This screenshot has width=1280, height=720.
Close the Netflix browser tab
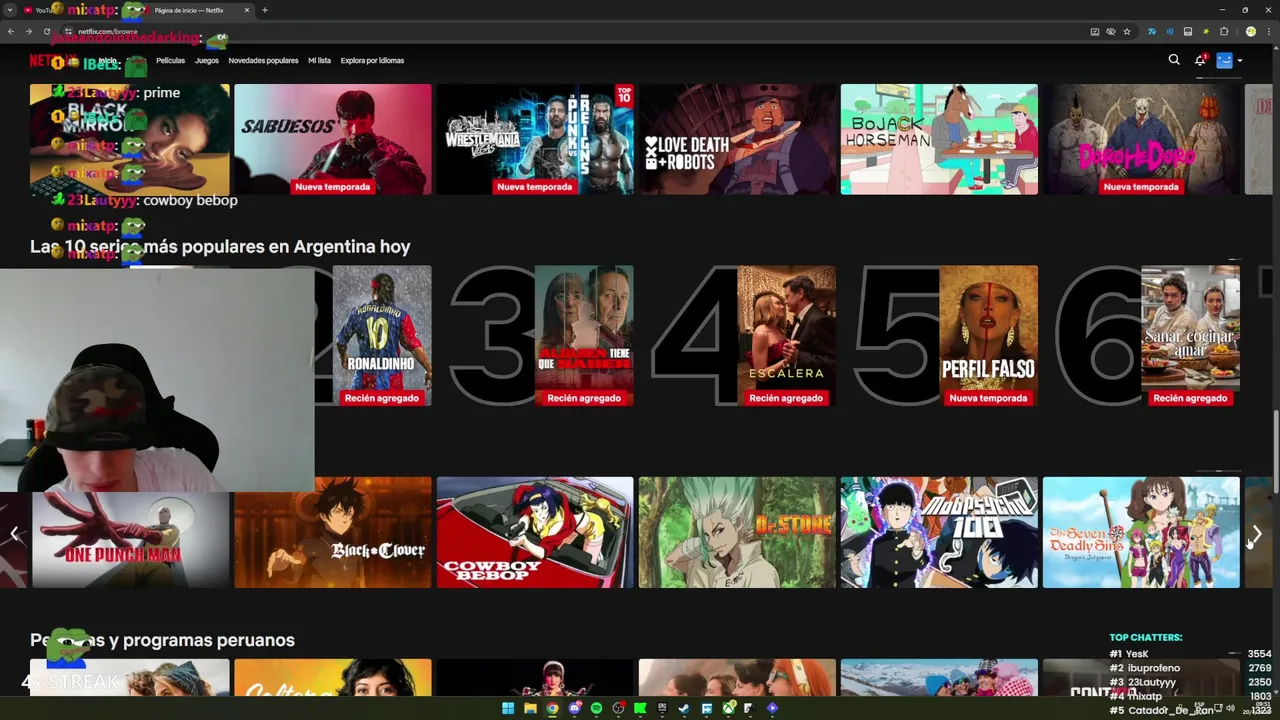[x=247, y=10]
